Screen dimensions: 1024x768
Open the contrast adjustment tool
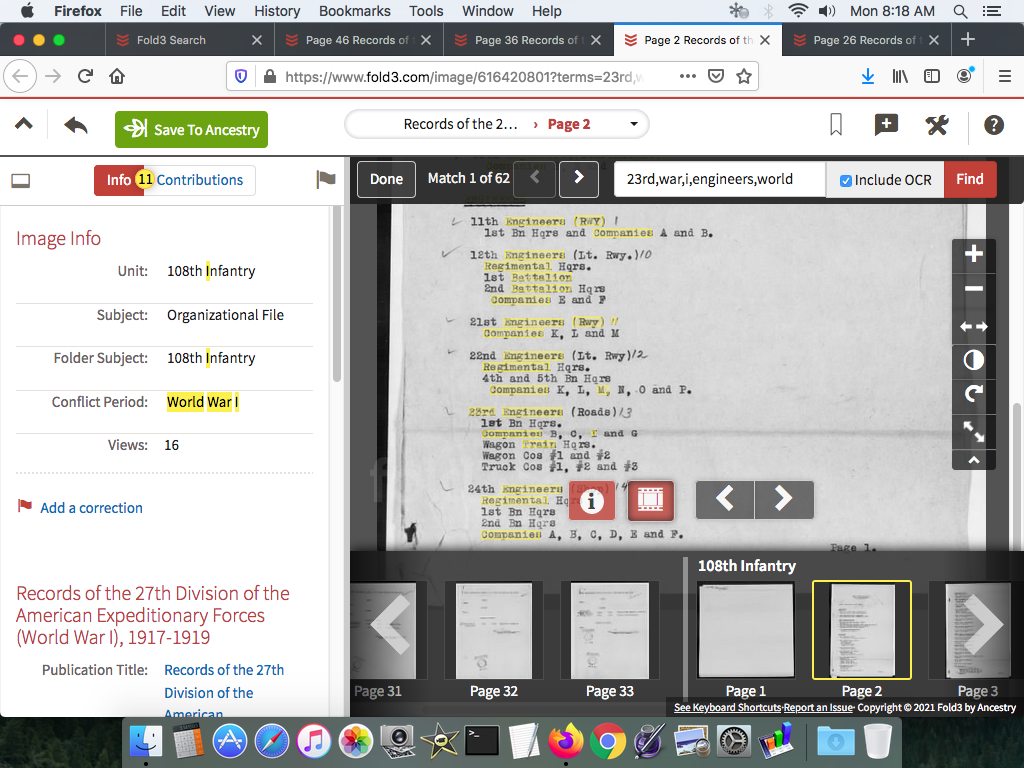pos(974,360)
